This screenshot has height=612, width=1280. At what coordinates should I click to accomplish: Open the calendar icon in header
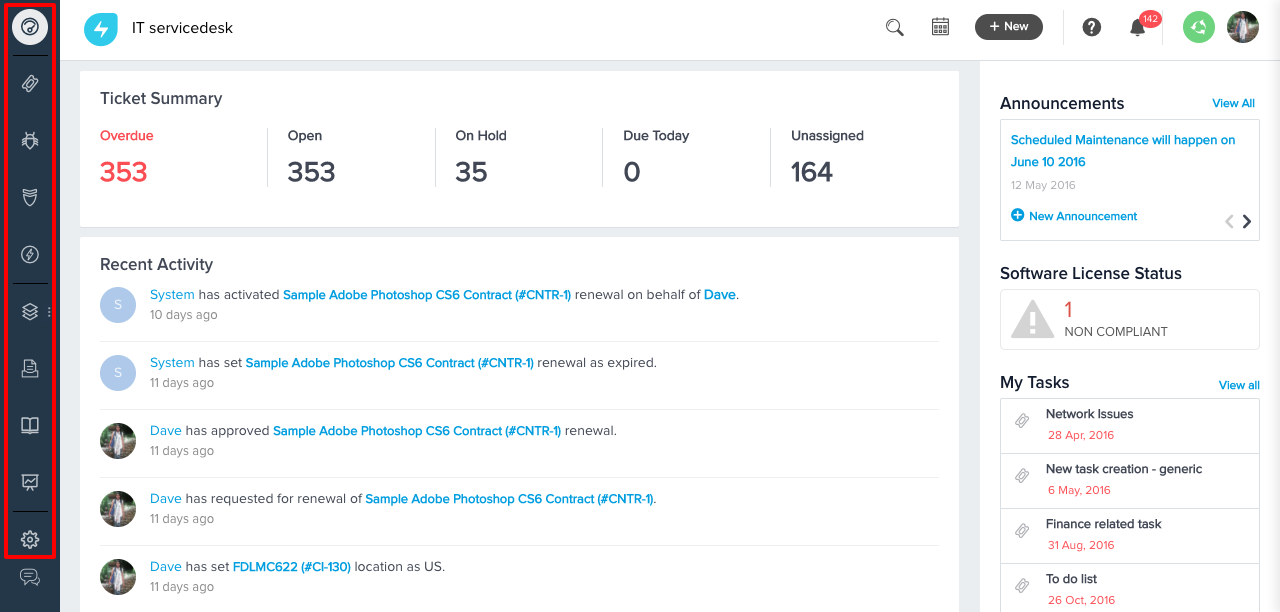940,27
